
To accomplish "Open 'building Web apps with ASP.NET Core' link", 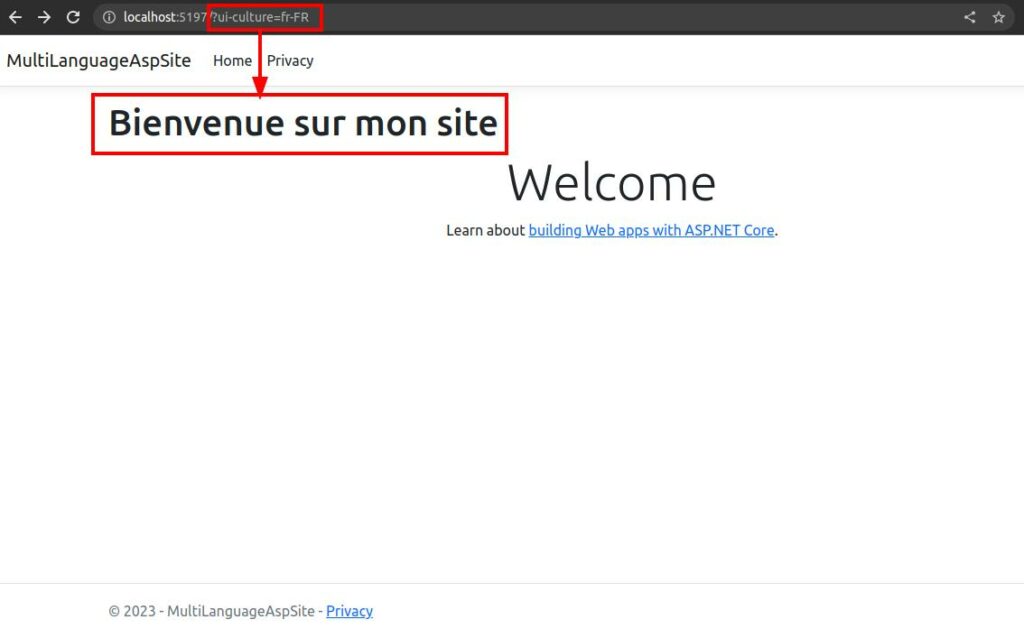I will coord(651,230).
